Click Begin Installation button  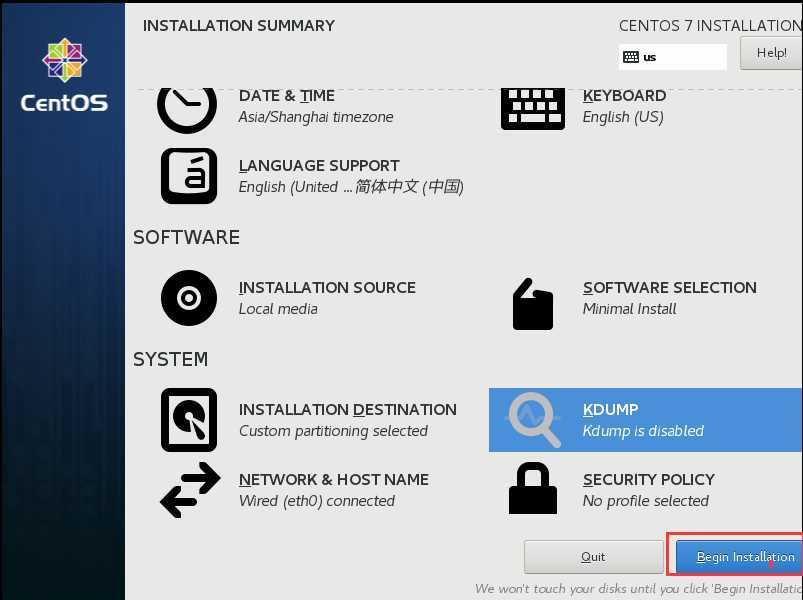click(x=739, y=556)
